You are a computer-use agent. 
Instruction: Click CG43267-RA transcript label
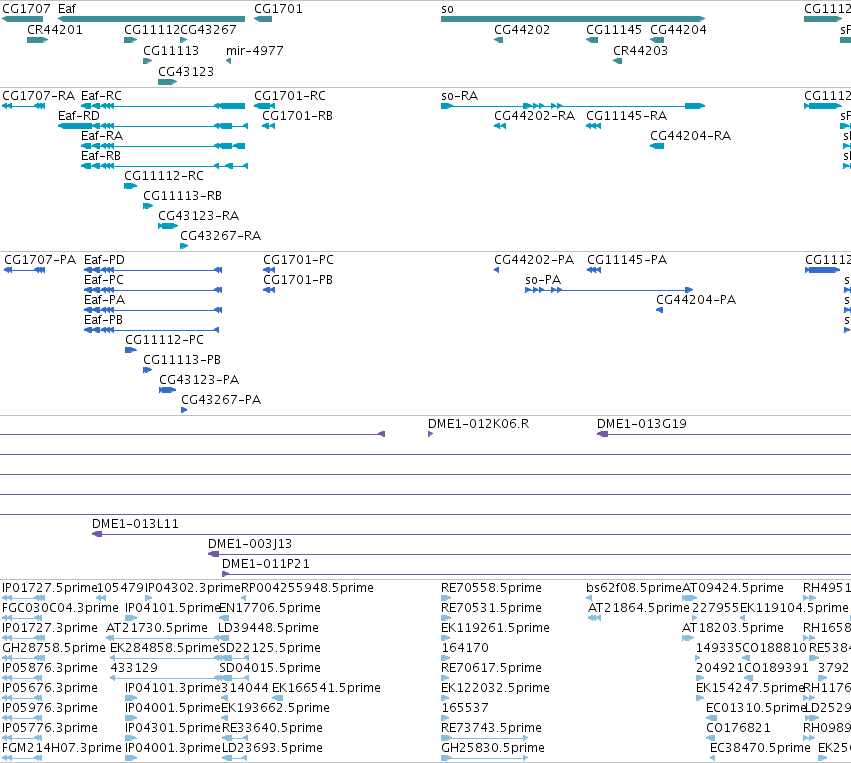click(x=221, y=236)
